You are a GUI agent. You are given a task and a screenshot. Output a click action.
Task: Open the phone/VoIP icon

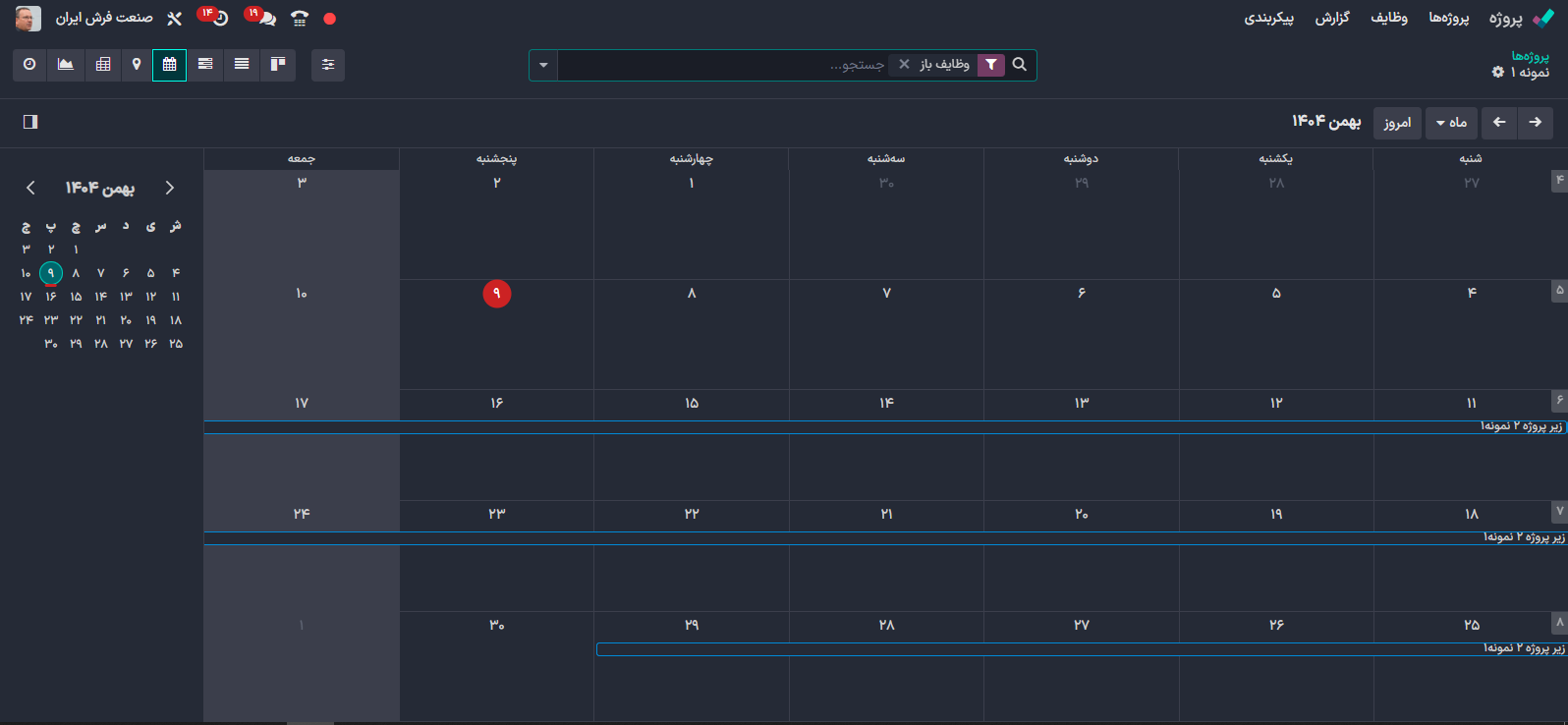300,19
